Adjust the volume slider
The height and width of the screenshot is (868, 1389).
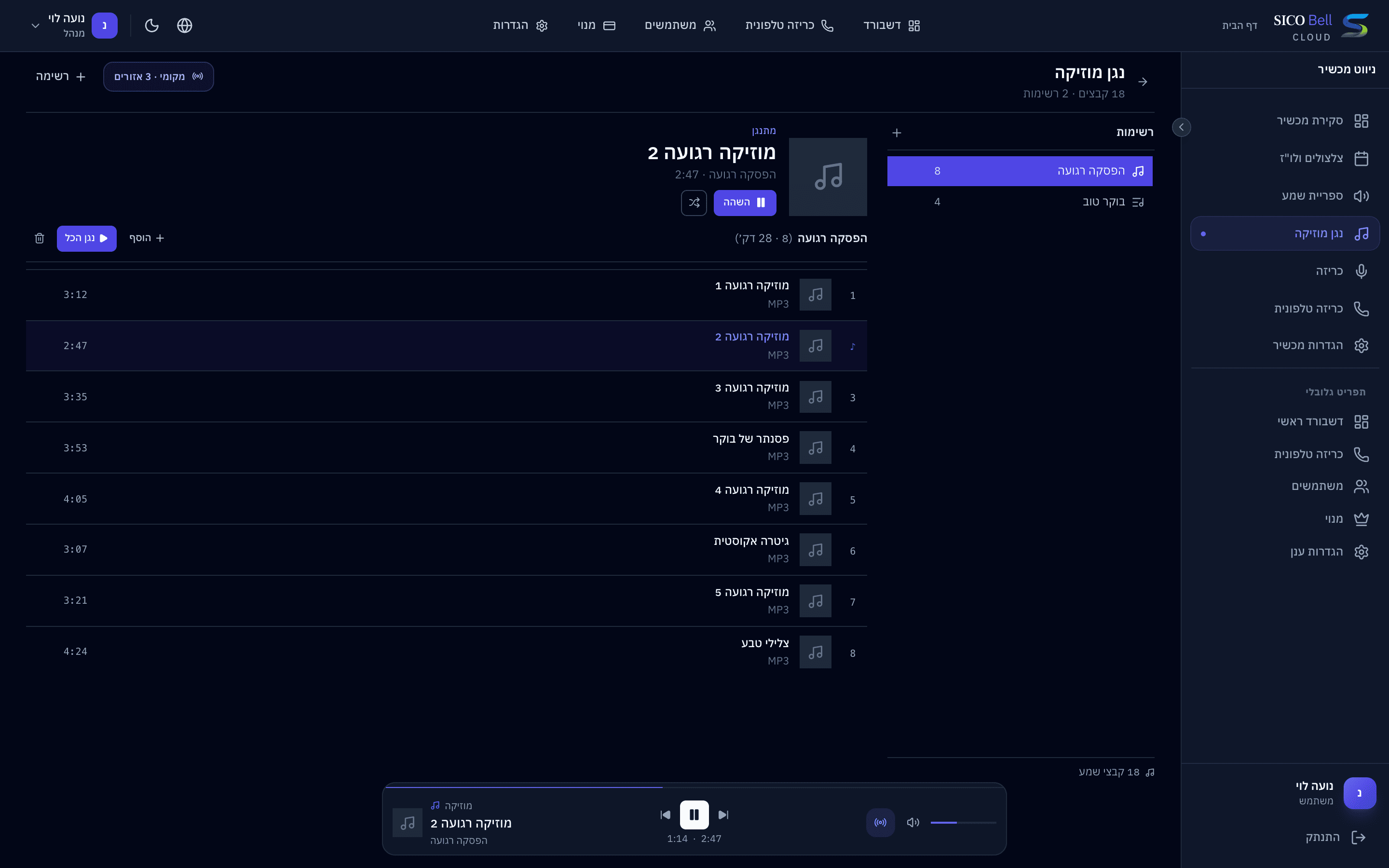pos(963,823)
